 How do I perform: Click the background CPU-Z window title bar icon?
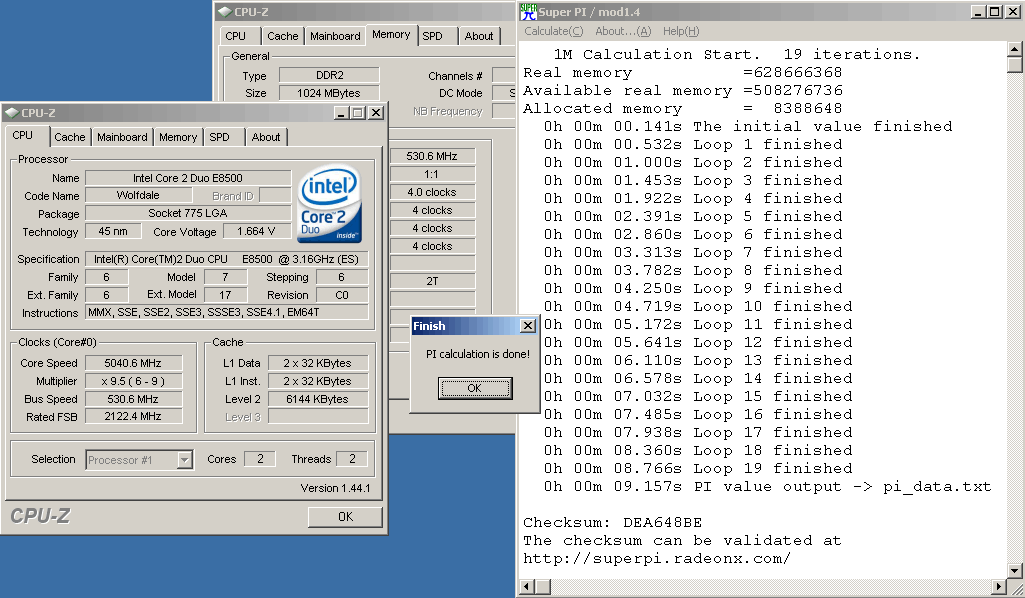(x=225, y=12)
